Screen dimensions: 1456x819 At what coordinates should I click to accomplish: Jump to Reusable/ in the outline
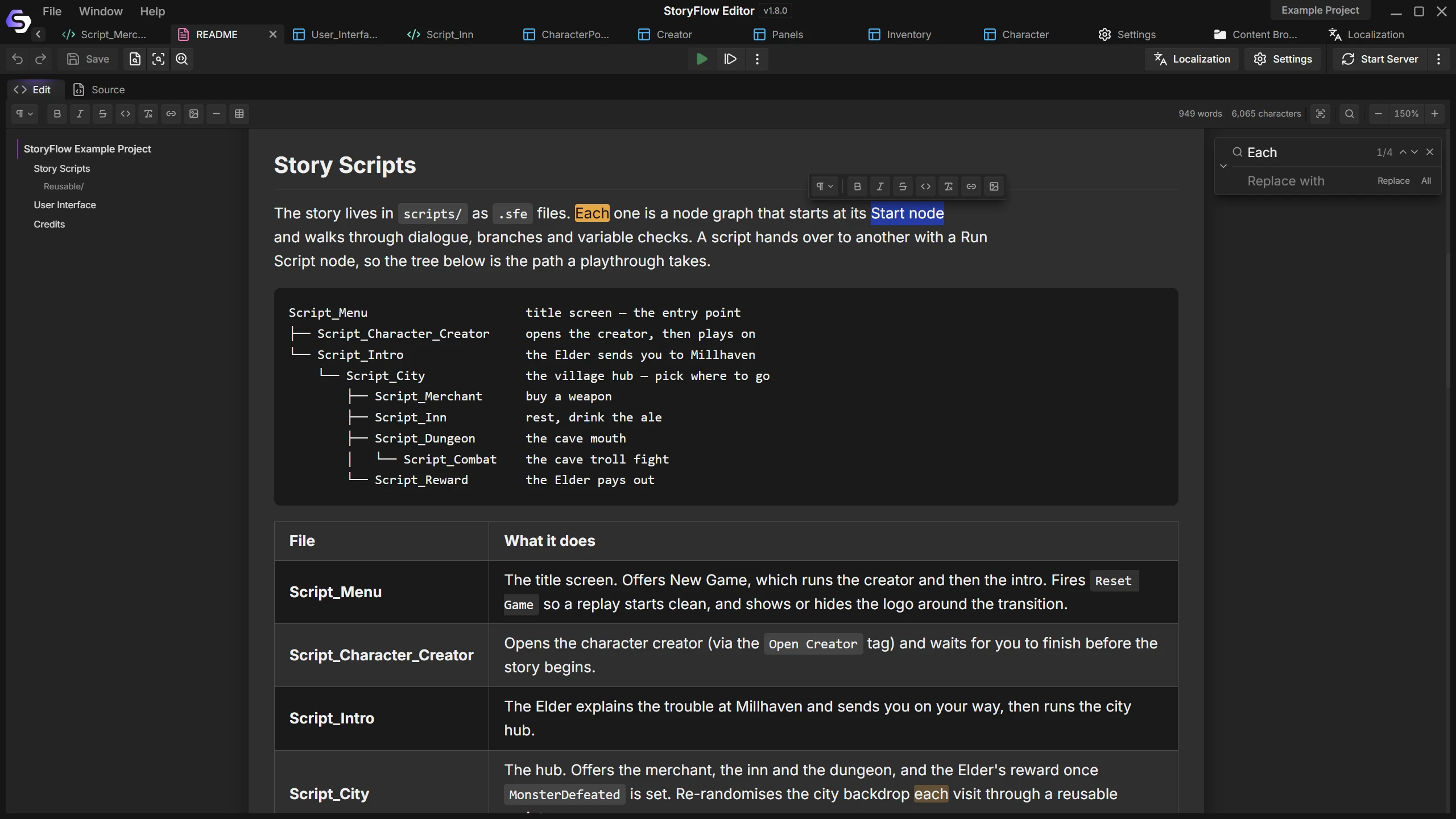(64, 187)
